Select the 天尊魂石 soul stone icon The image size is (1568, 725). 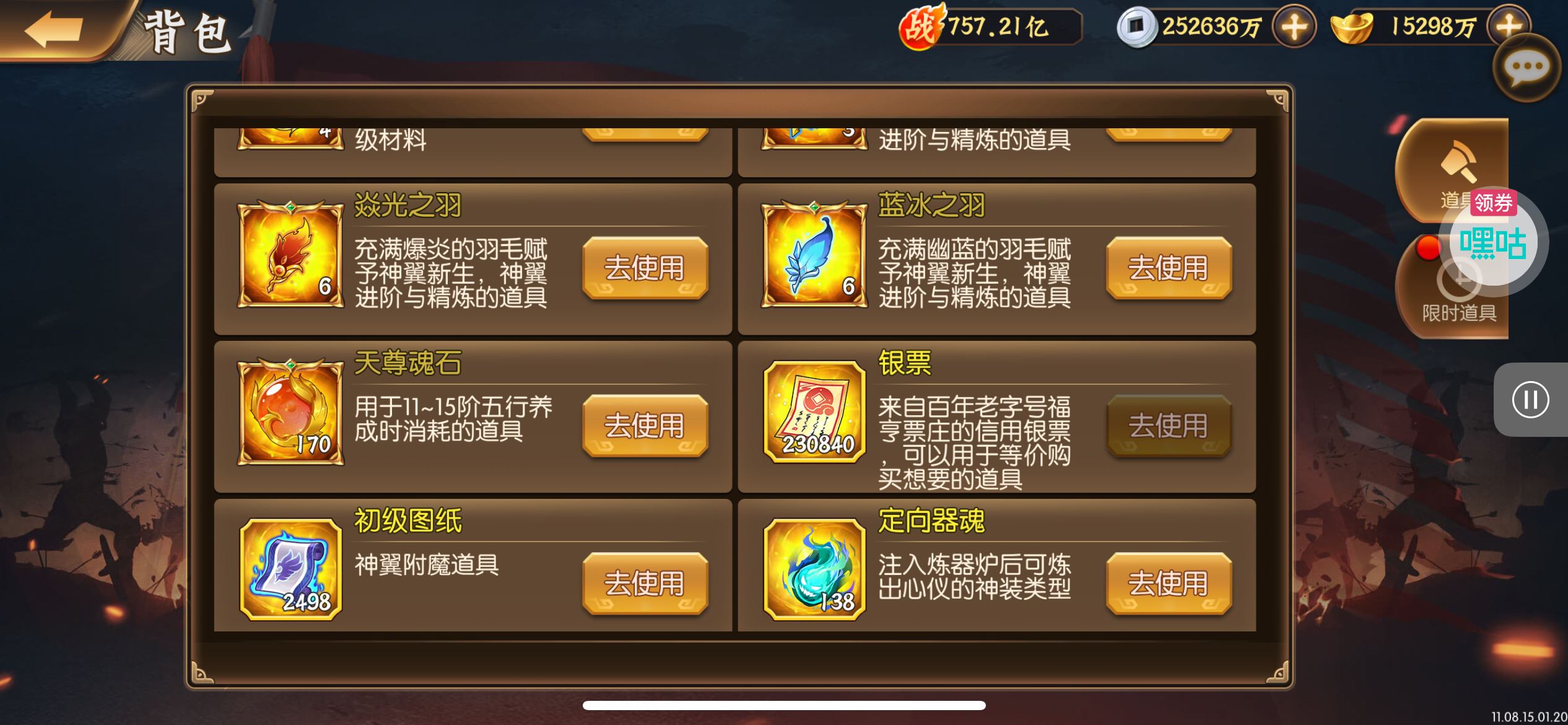coord(290,412)
